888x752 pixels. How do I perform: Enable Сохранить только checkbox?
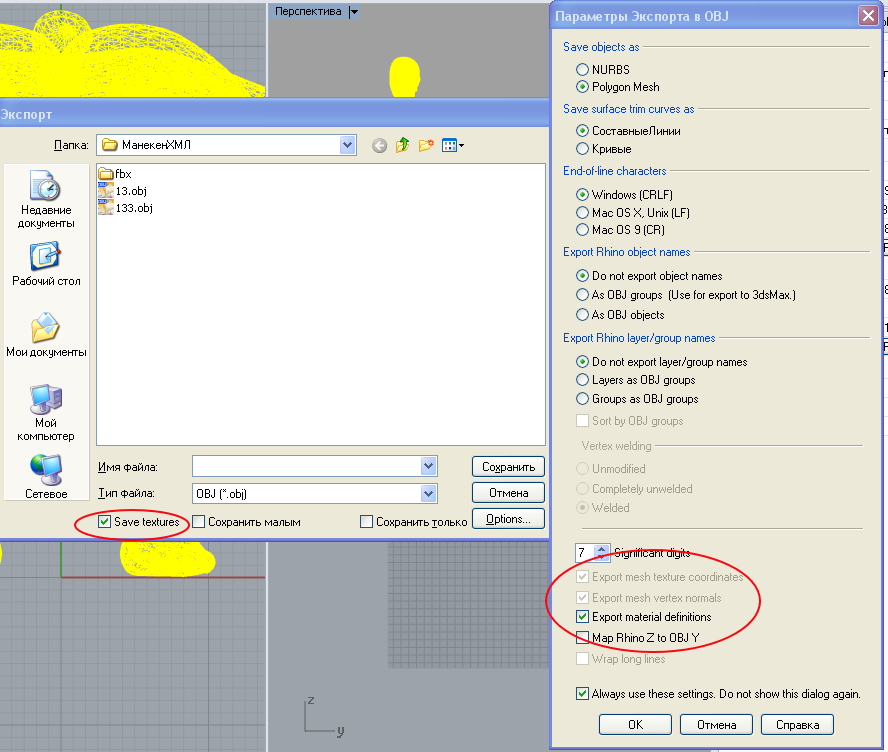(366, 522)
